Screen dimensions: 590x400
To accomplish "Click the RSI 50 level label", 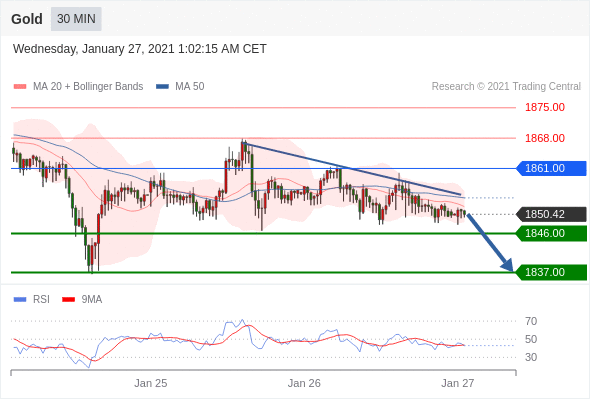I will pyautogui.click(x=531, y=339).
